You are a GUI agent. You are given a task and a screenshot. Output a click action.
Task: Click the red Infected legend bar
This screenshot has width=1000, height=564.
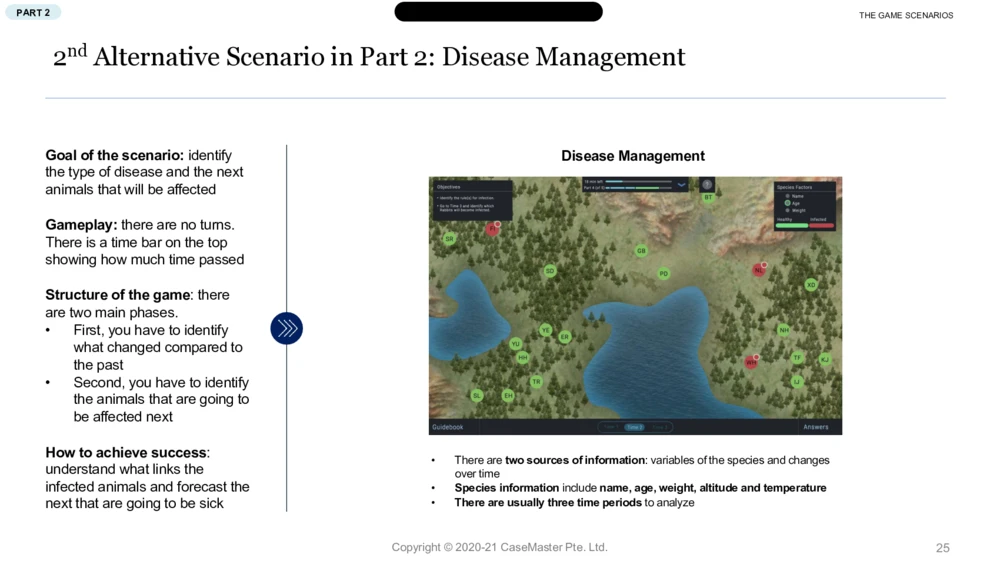coord(821,225)
